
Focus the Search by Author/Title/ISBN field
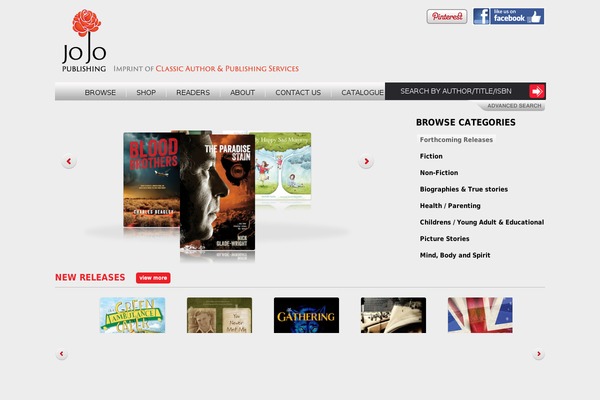pyautogui.click(x=457, y=91)
